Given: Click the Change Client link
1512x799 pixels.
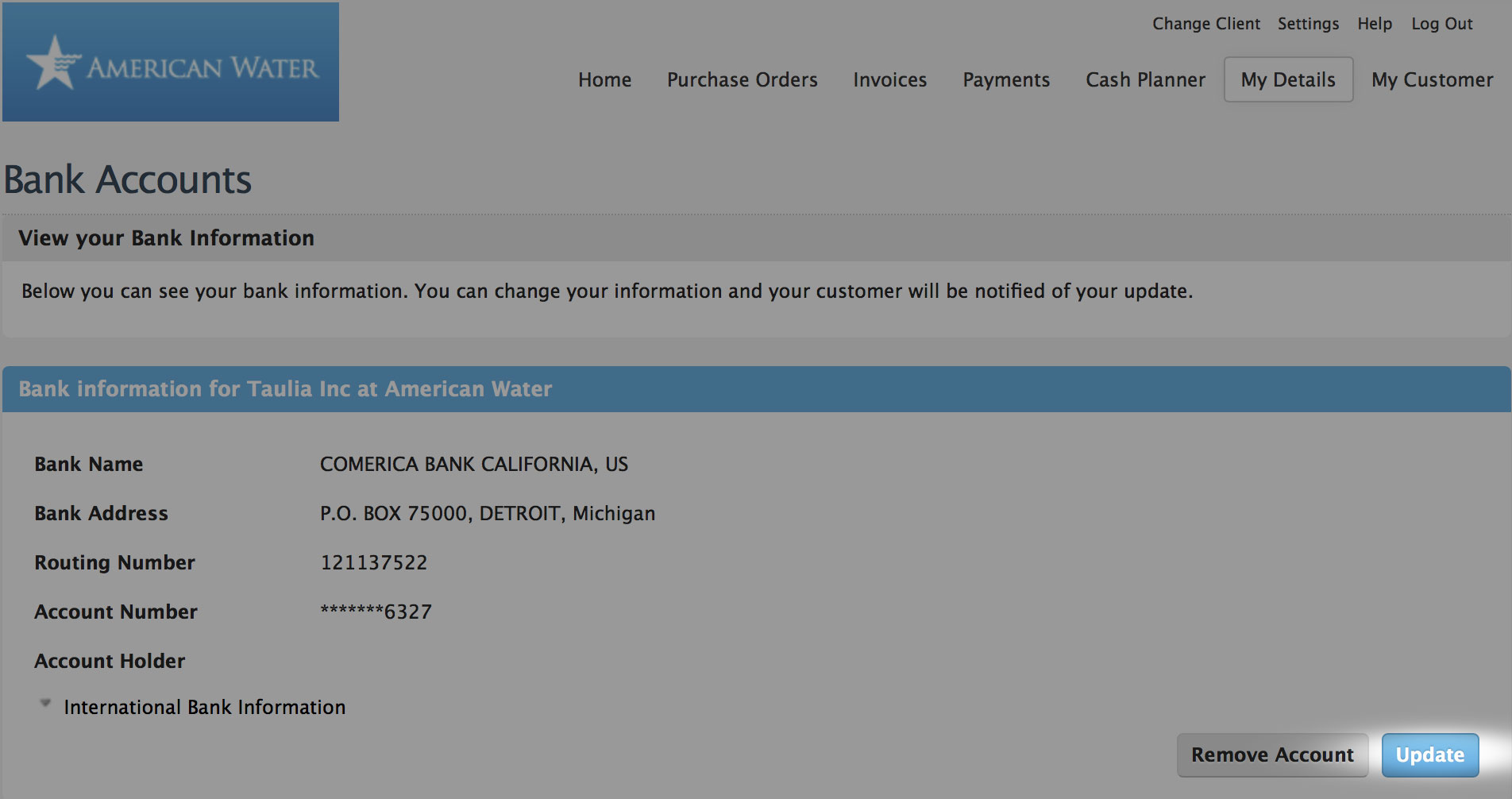Looking at the screenshot, I should 1205,24.
